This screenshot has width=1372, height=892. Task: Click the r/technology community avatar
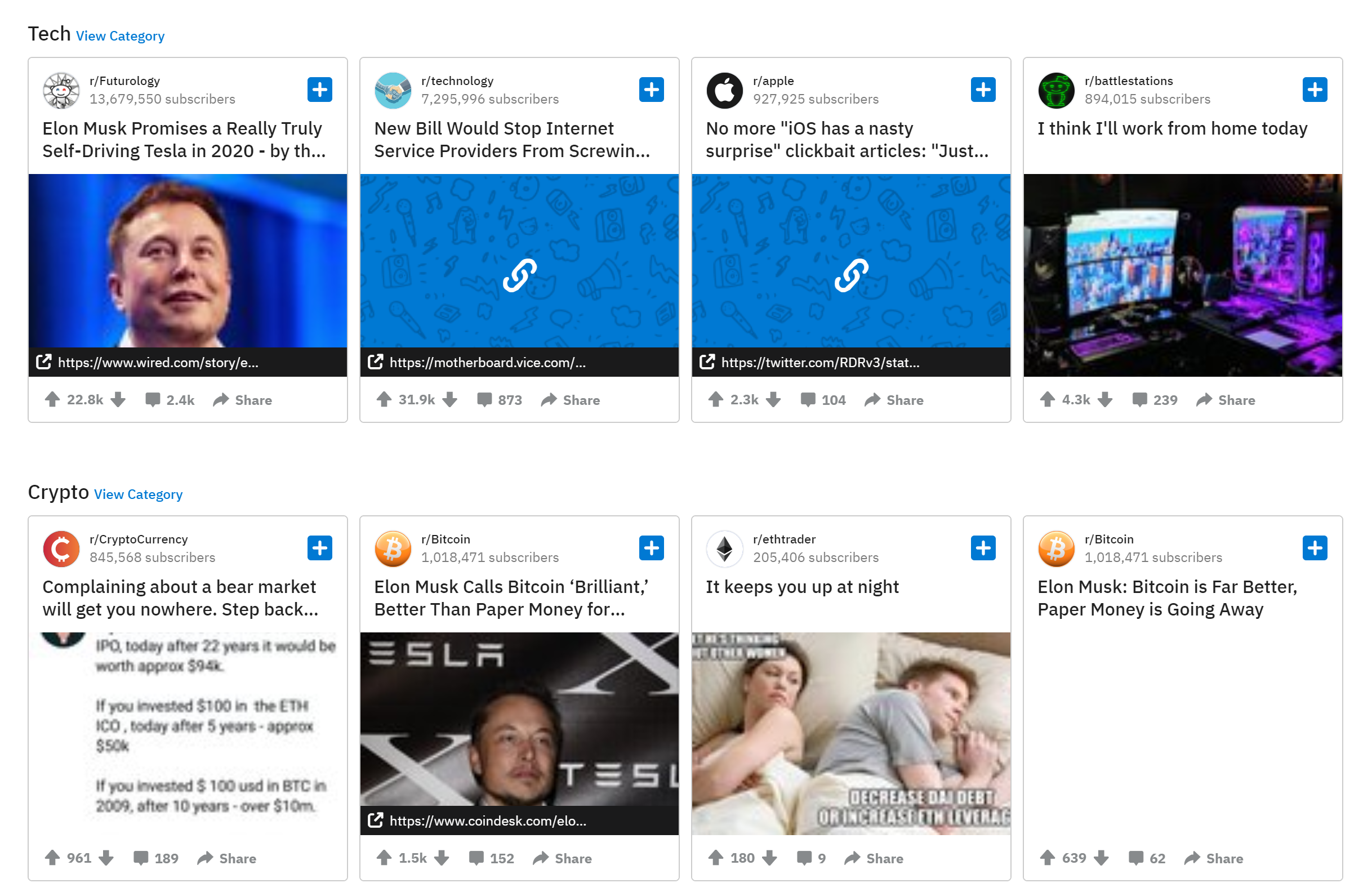click(x=393, y=90)
